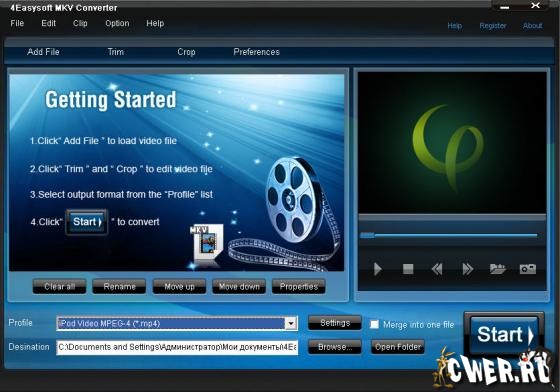Take a snapshot with the camera icon

[x=528, y=269]
